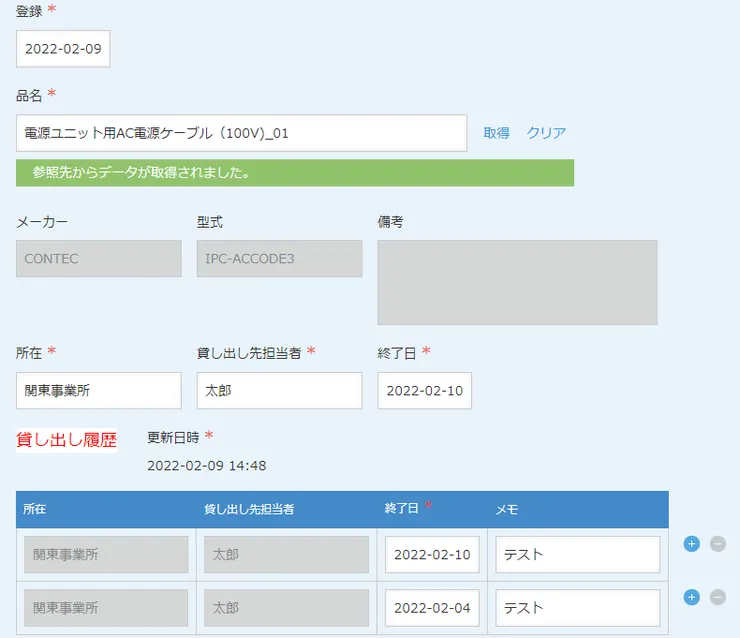Click the 取得 link next to 品名
The image size is (740, 638).
tap(496, 133)
